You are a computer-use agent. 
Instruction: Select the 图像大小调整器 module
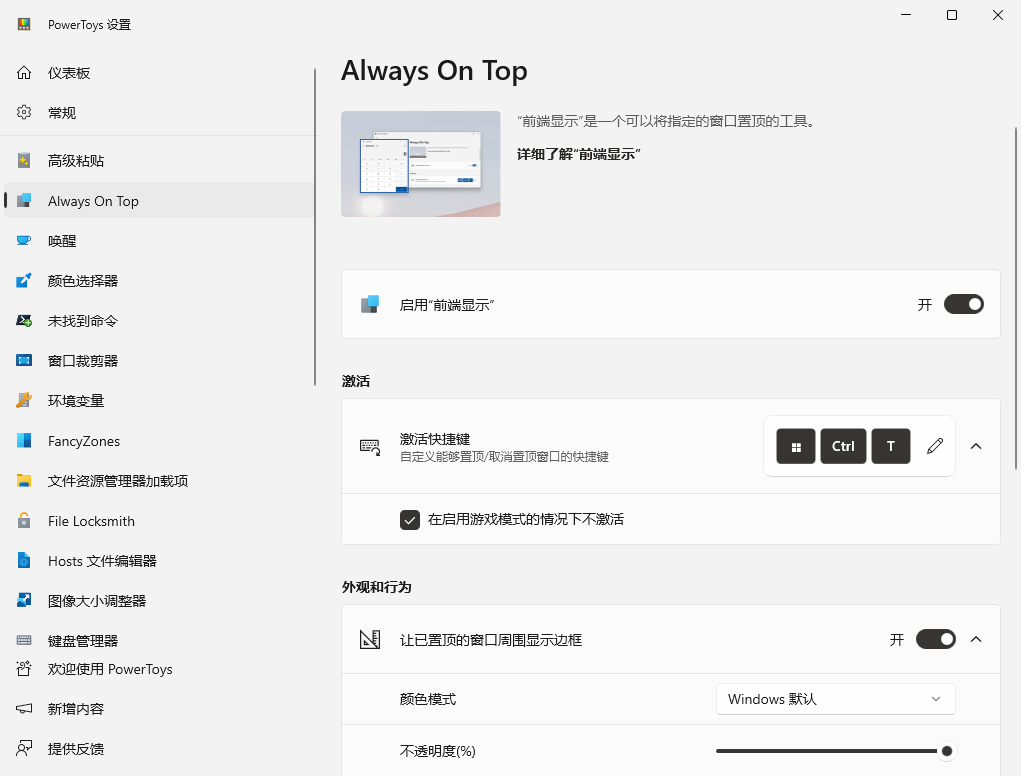tap(97, 600)
